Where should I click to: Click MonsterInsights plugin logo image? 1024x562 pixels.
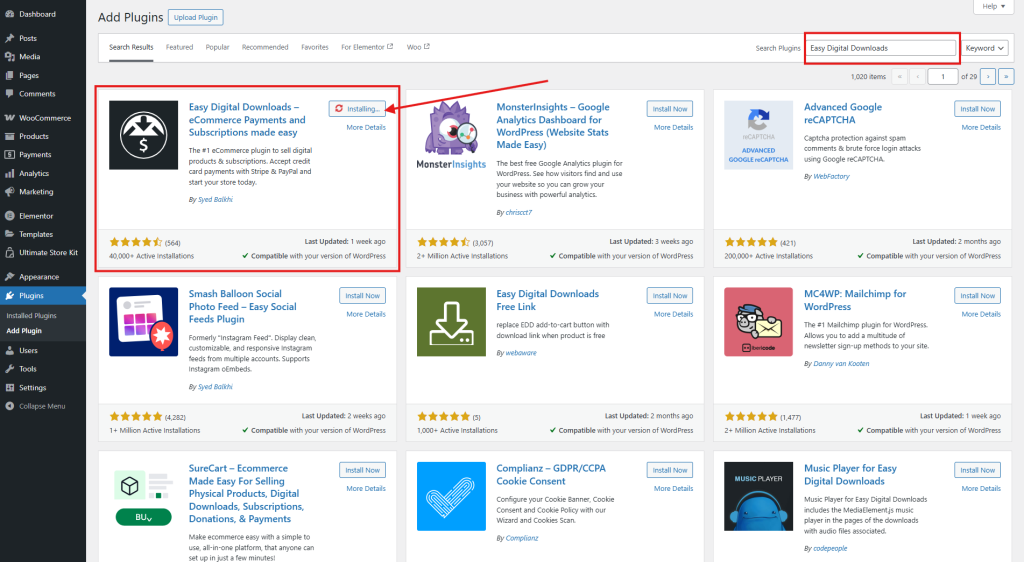pos(451,135)
